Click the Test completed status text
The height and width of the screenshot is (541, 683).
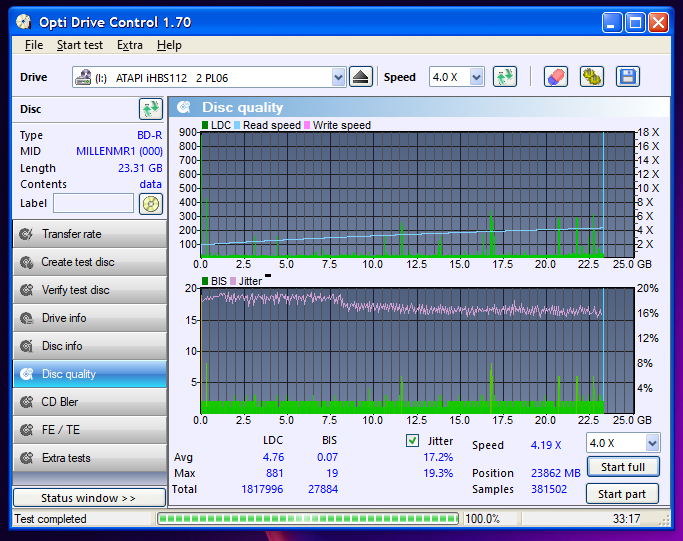(x=51, y=519)
